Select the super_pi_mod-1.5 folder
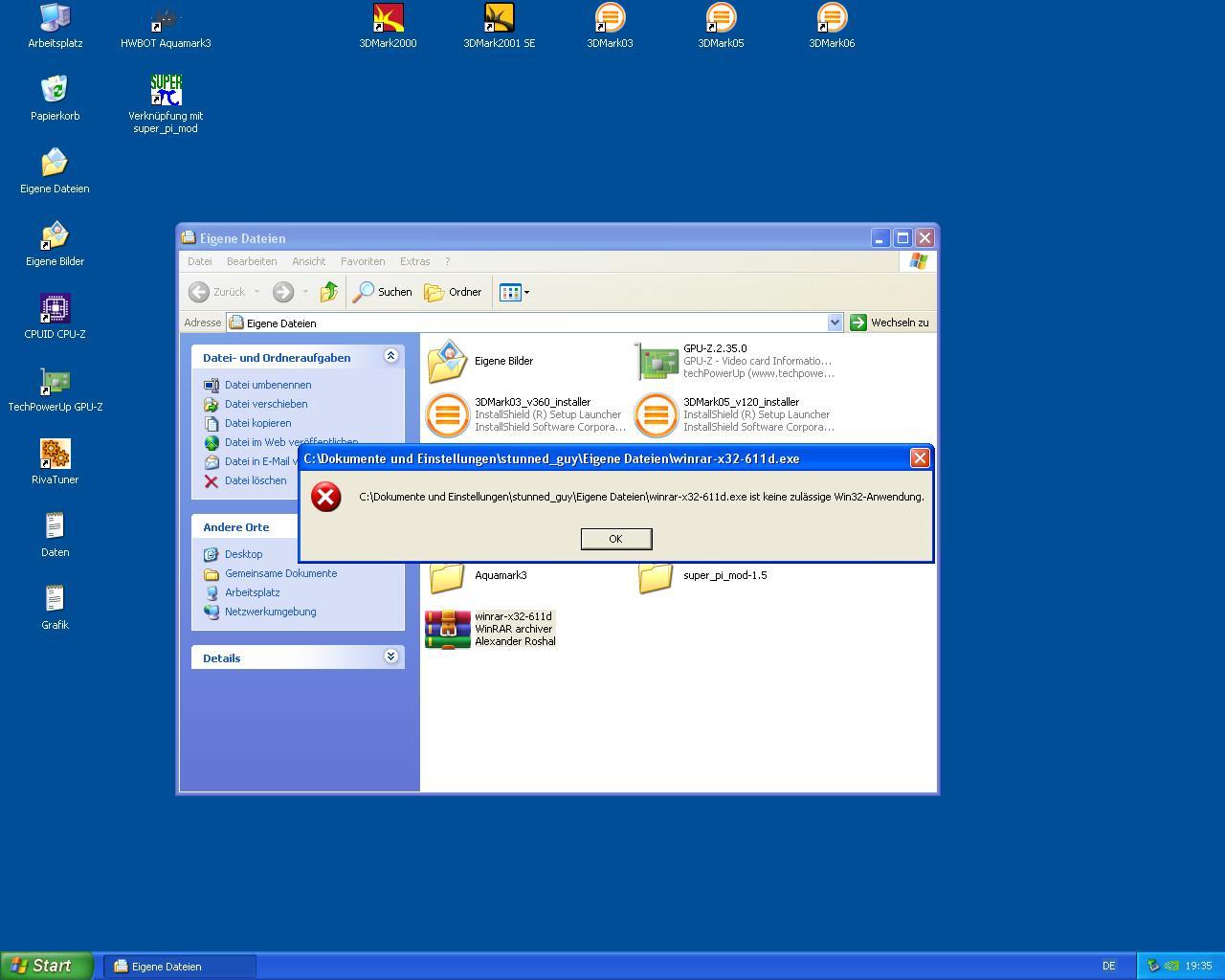The image size is (1225, 980). pos(702,575)
